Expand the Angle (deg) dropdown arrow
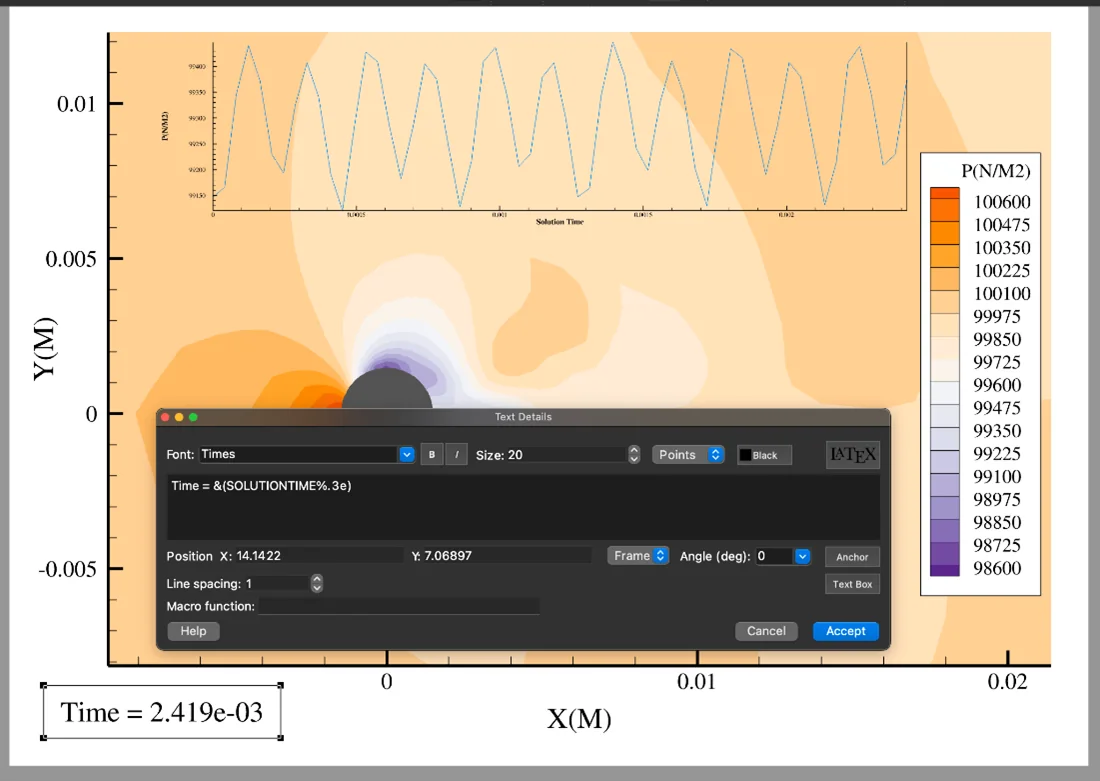This screenshot has height=781, width=1100. tap(803, 556)
